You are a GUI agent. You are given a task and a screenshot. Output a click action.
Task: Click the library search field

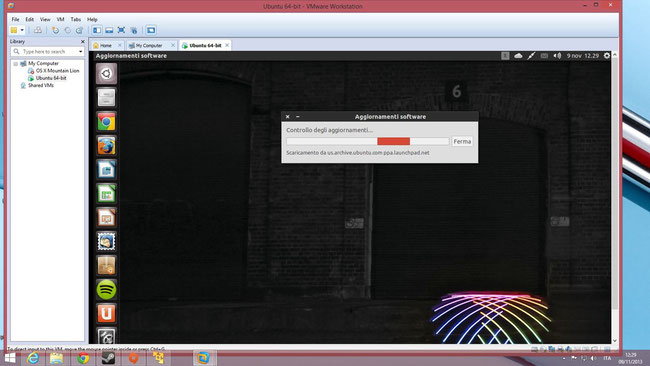[x=47, y=51]
